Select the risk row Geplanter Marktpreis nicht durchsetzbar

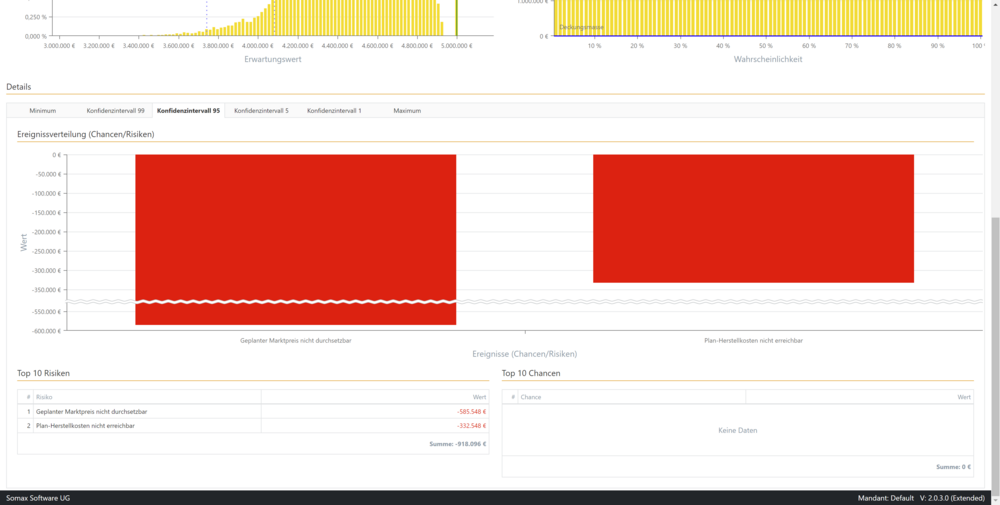(x=92, y=412)
